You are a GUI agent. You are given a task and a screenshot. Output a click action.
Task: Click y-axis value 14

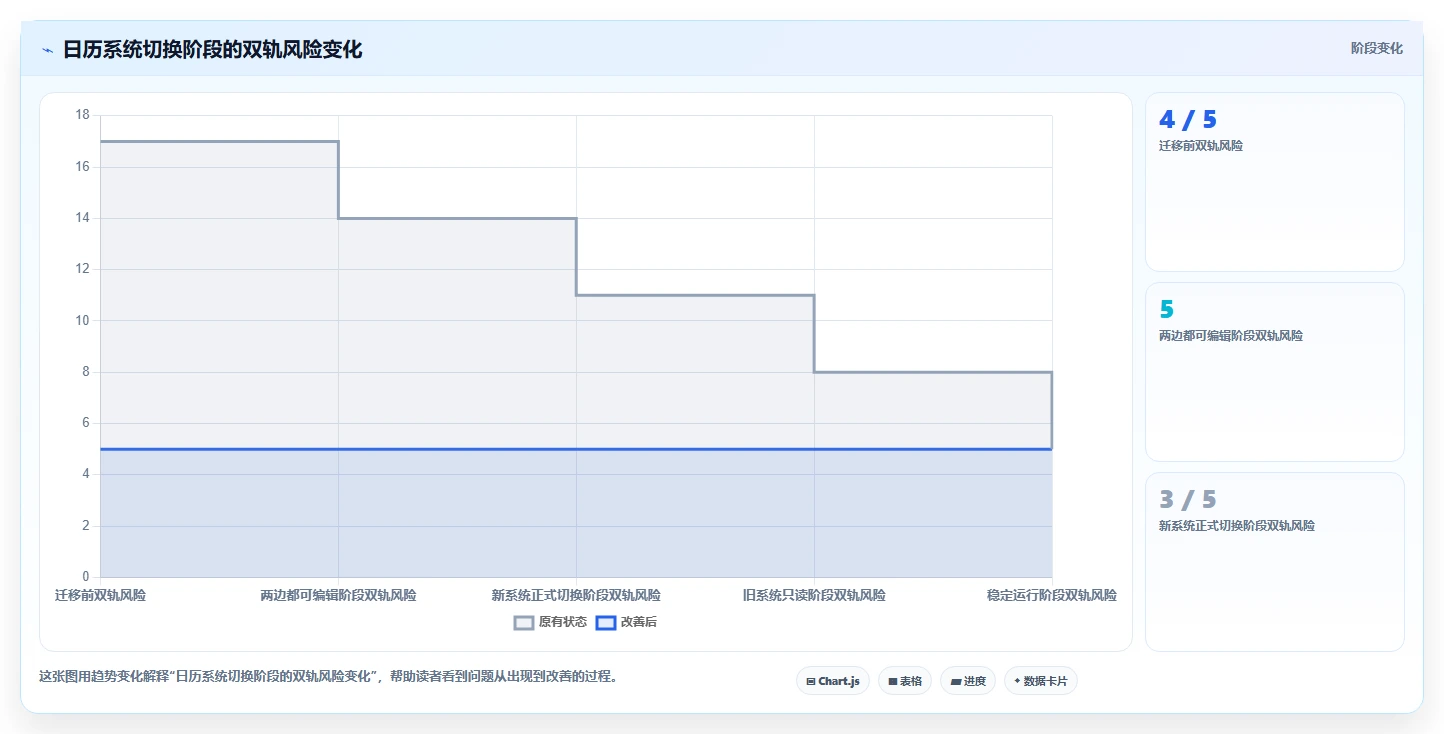[82, 218]
